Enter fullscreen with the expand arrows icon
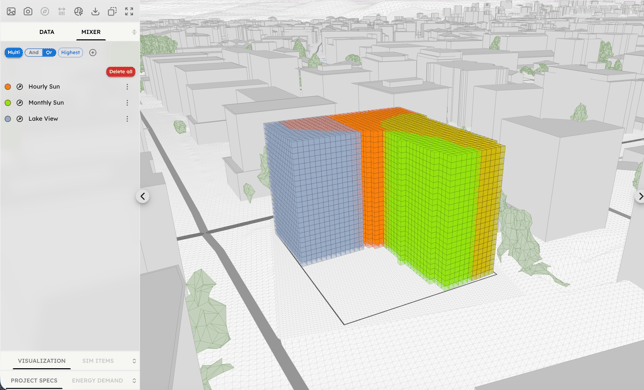The width and height of the screenshot is (644, 390). [129, 11]
